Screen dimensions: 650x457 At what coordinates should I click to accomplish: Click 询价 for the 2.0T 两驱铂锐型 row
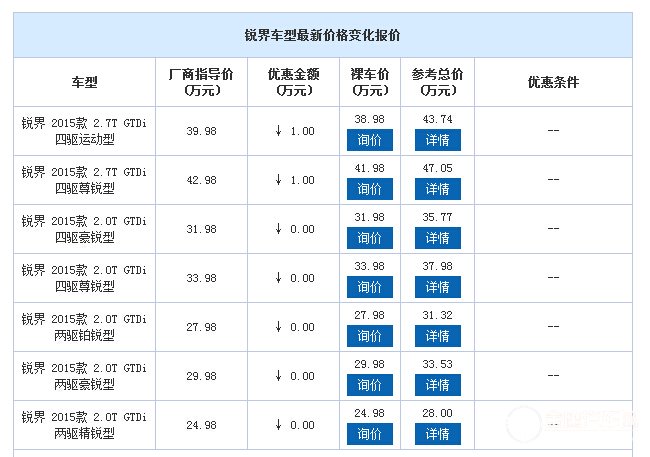369,336
